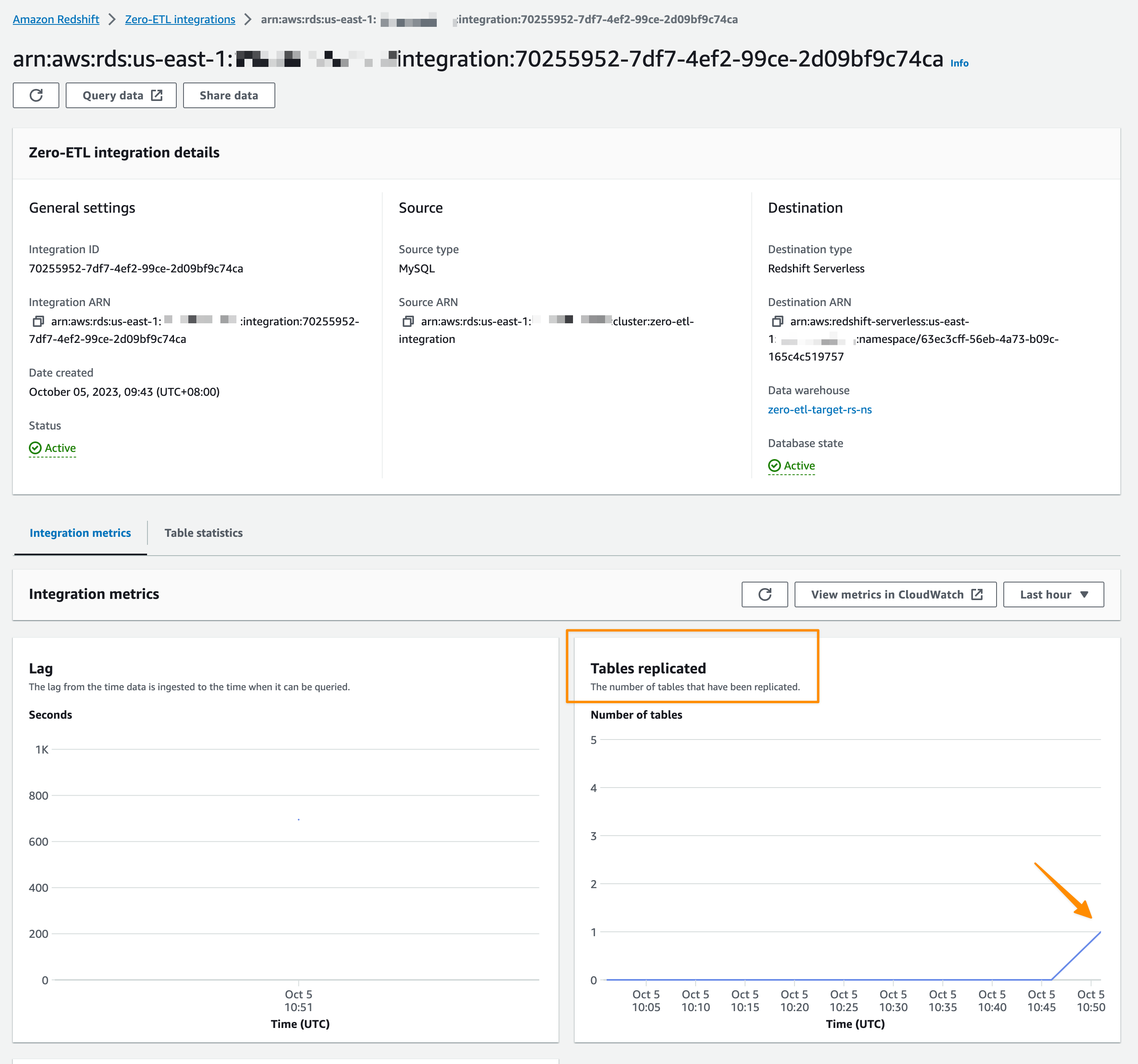The height and width of the screenshot is (1064, 1138).
Task: Select the Integration metrics tab
Action: coord(80,532)
